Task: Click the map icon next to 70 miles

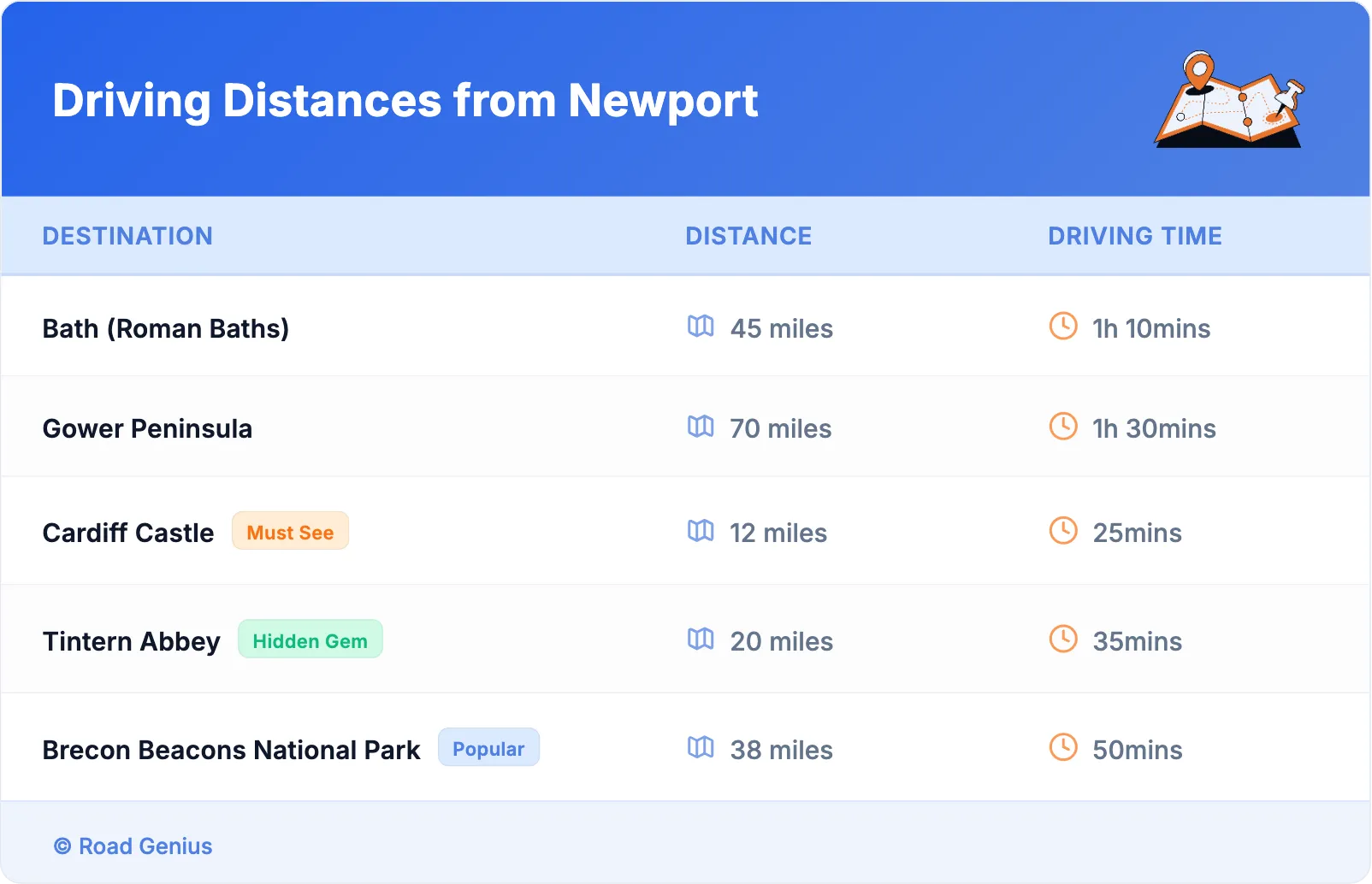Action: [701, 427]
